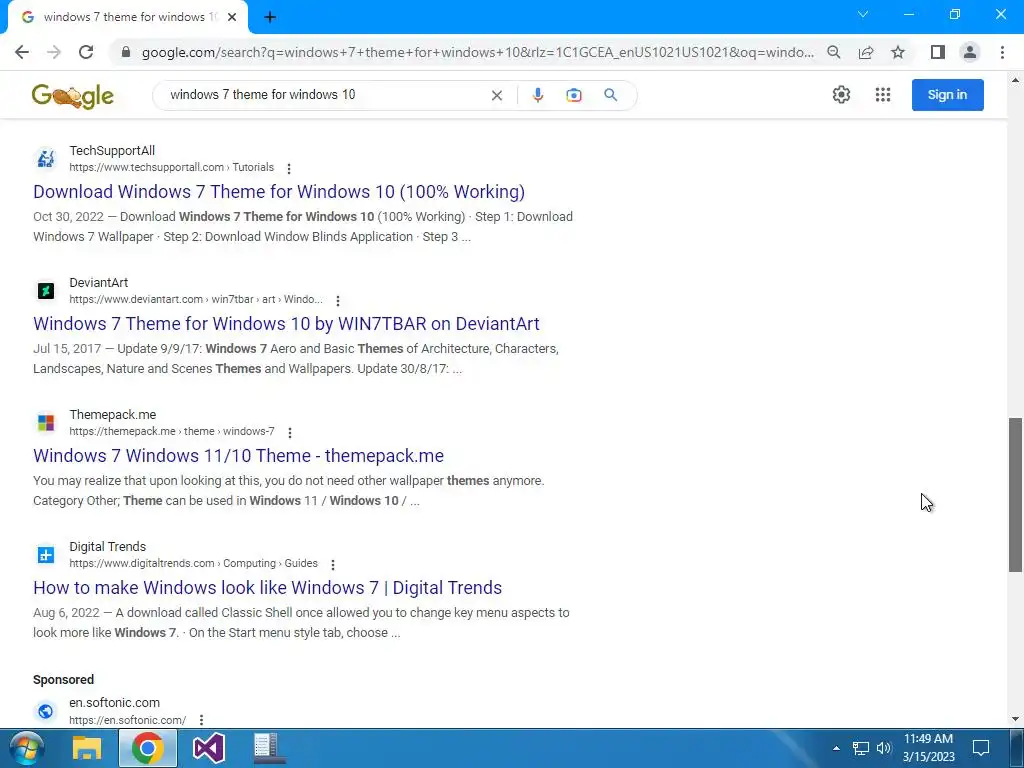The image size is (1024, 768).
Task: Open Visual Studio from taskbar
Action: pos(209,748)
